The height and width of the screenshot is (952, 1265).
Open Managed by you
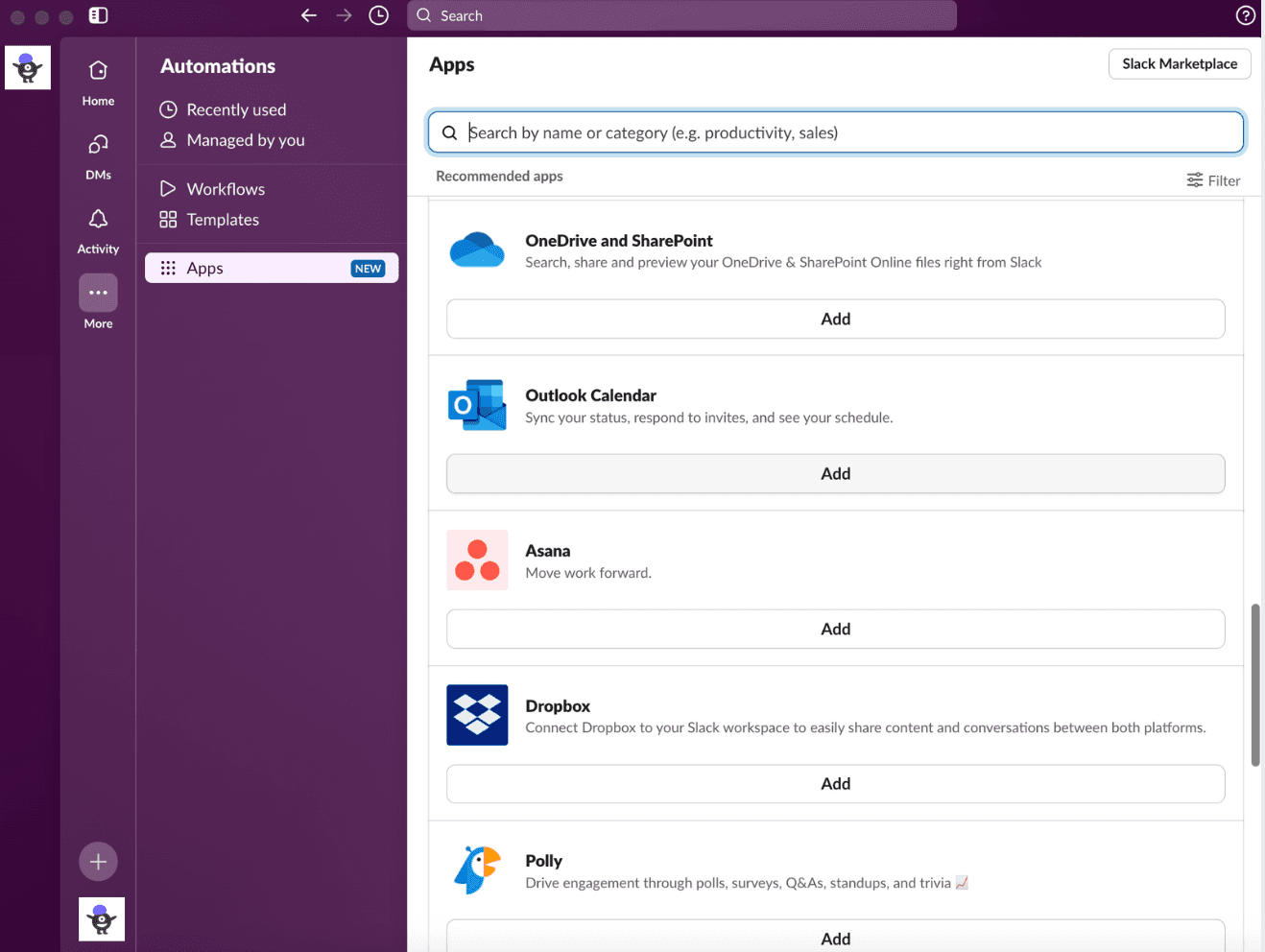click(x=231, y=140)
